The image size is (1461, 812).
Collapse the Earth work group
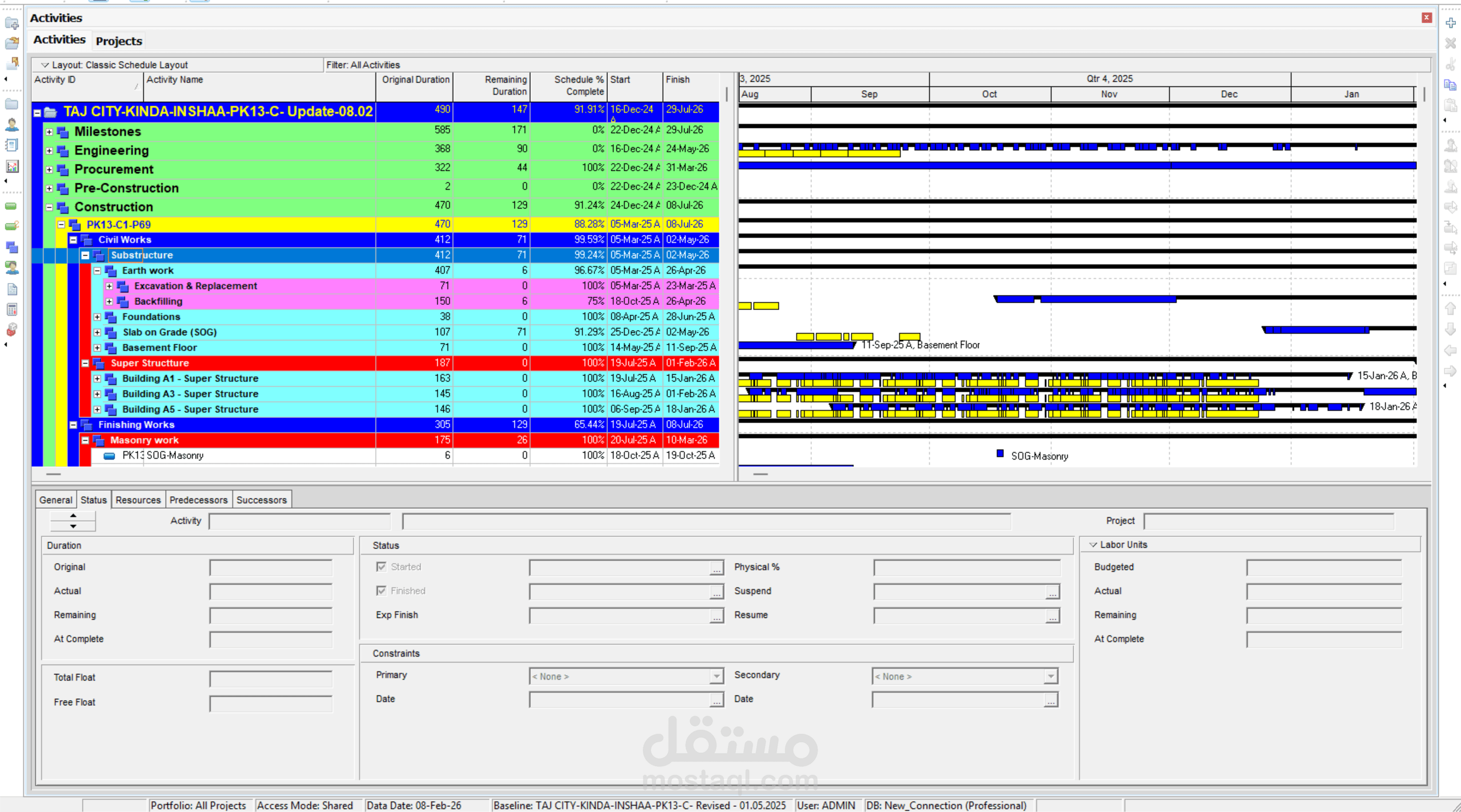click(x=97, y=271)
